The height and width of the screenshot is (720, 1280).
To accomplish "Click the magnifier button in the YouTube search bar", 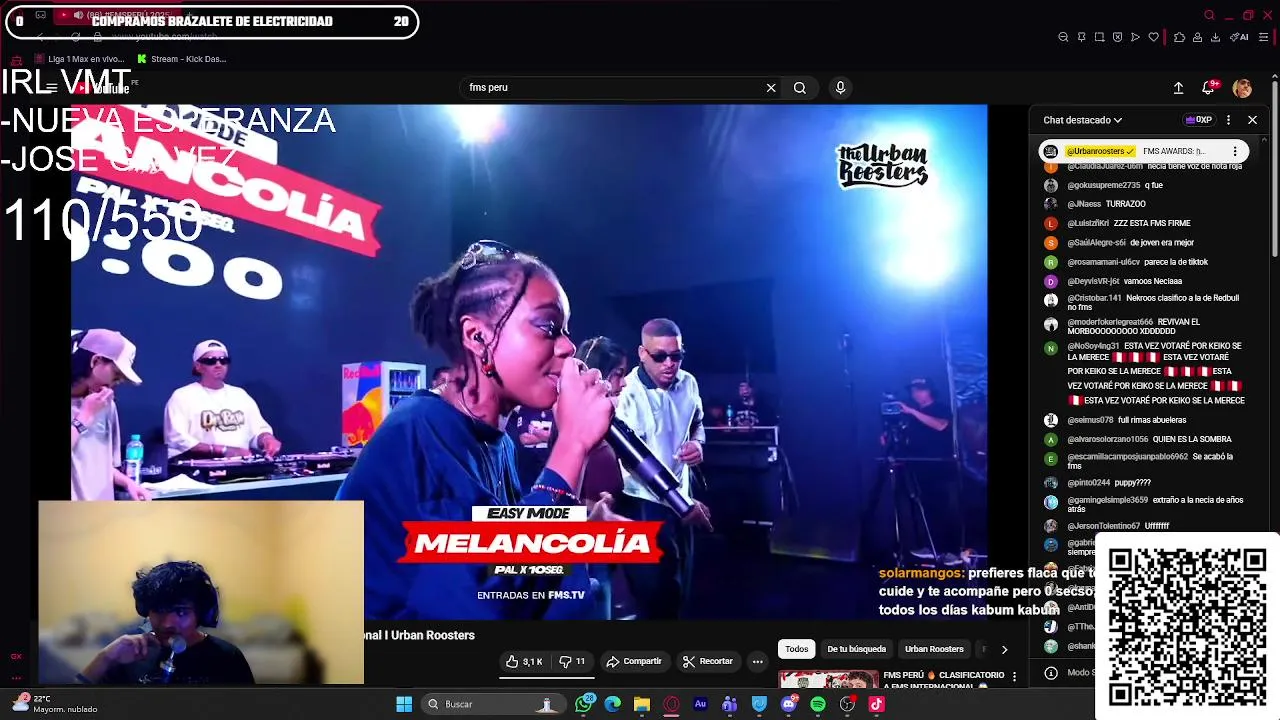I will [x=800, y=88].
